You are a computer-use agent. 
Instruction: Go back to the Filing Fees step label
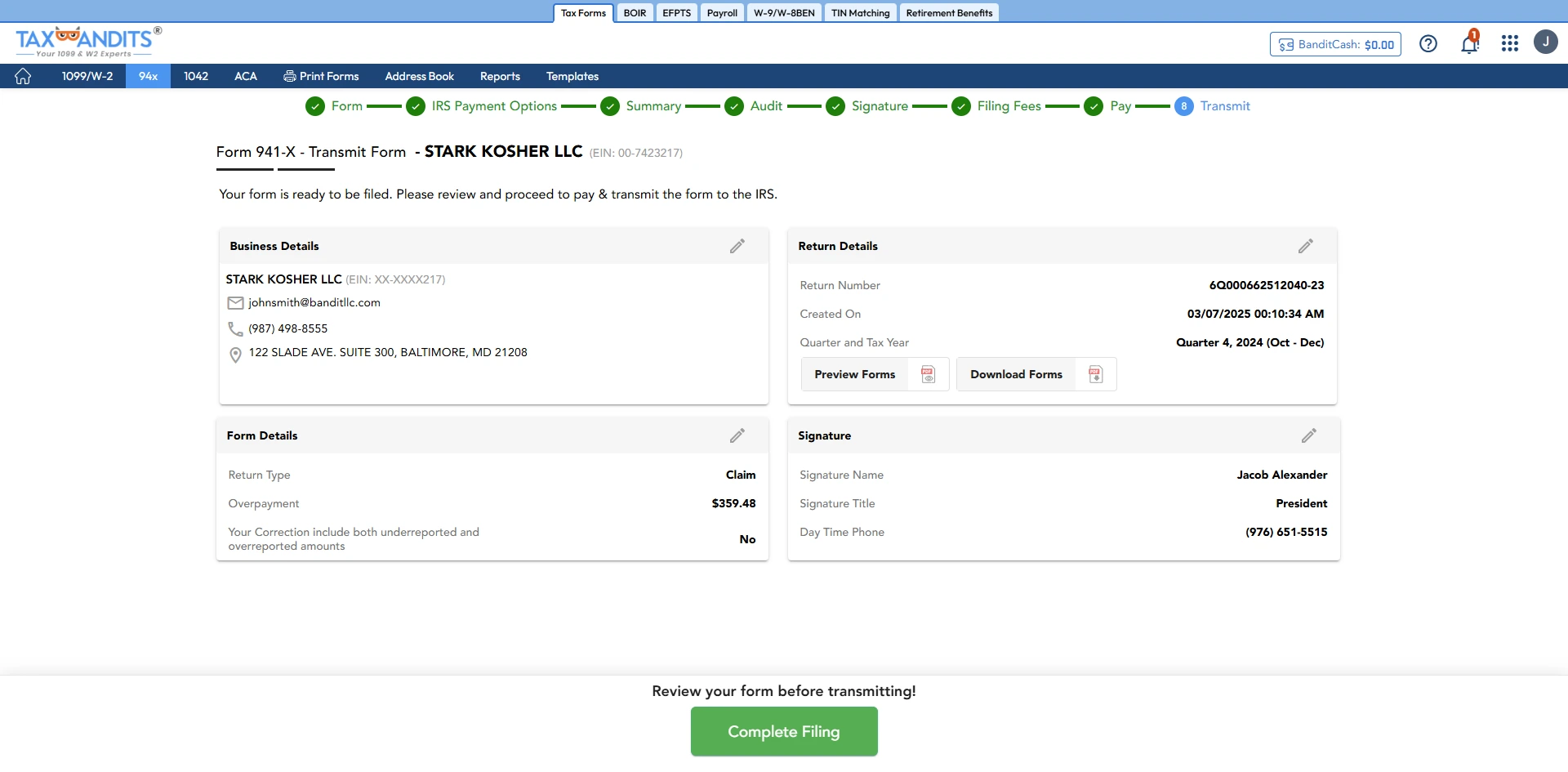coord(1009,106)
